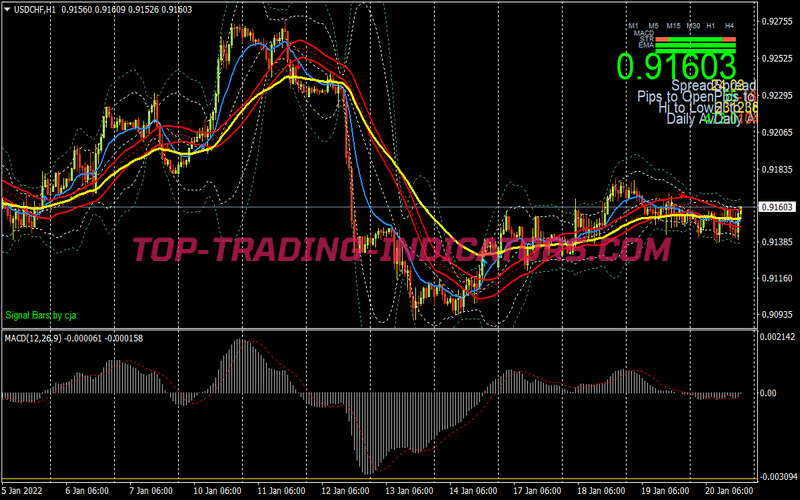Click the '19 Jan 06:00' time axis label

665,491
